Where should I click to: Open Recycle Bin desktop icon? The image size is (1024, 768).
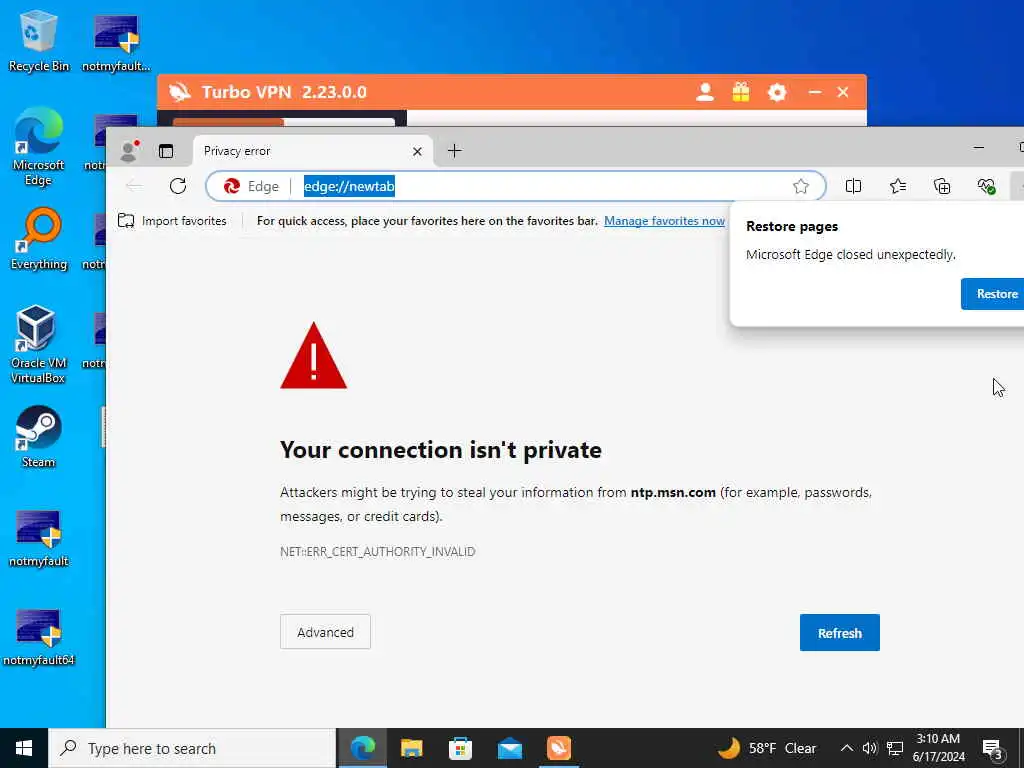click(x=39, y=40)
